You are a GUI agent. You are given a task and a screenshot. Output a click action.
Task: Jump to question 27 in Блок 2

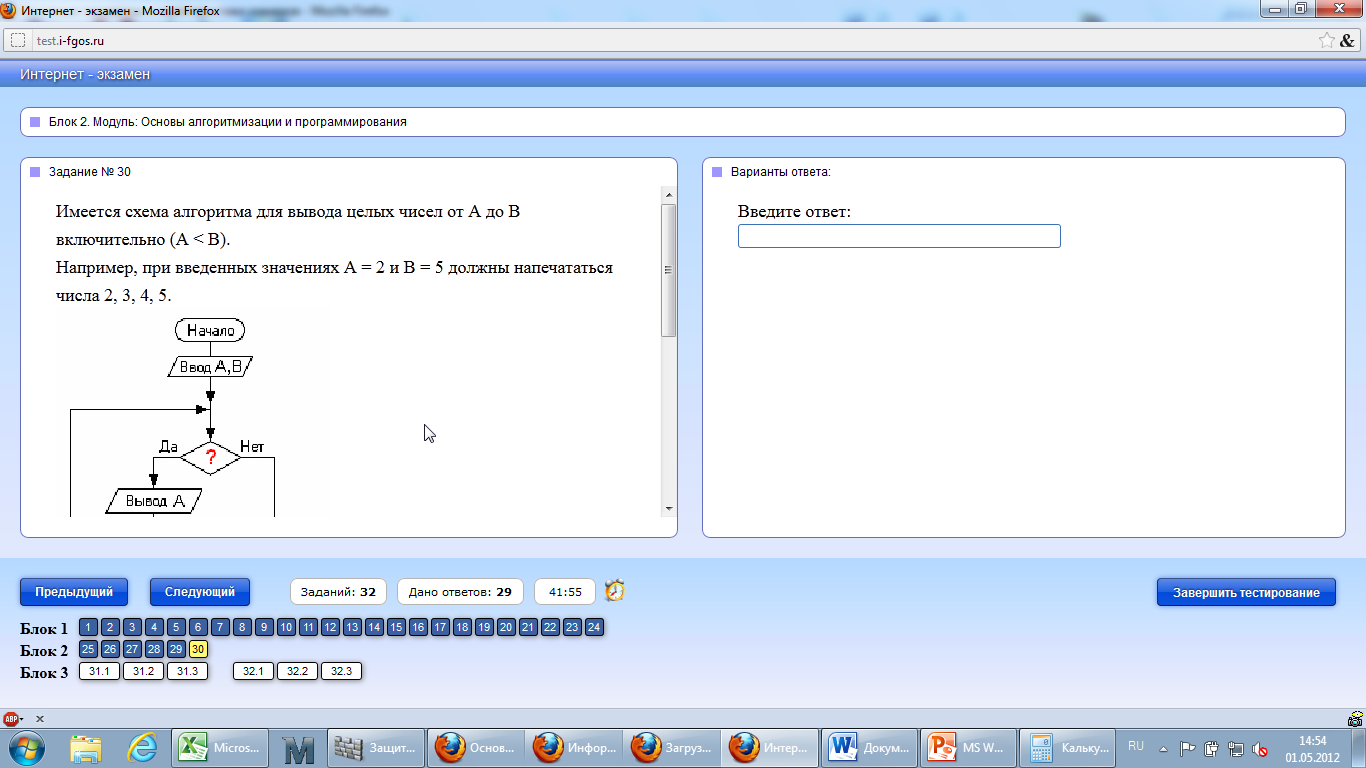pyautogui.click(x=132, y=650)
